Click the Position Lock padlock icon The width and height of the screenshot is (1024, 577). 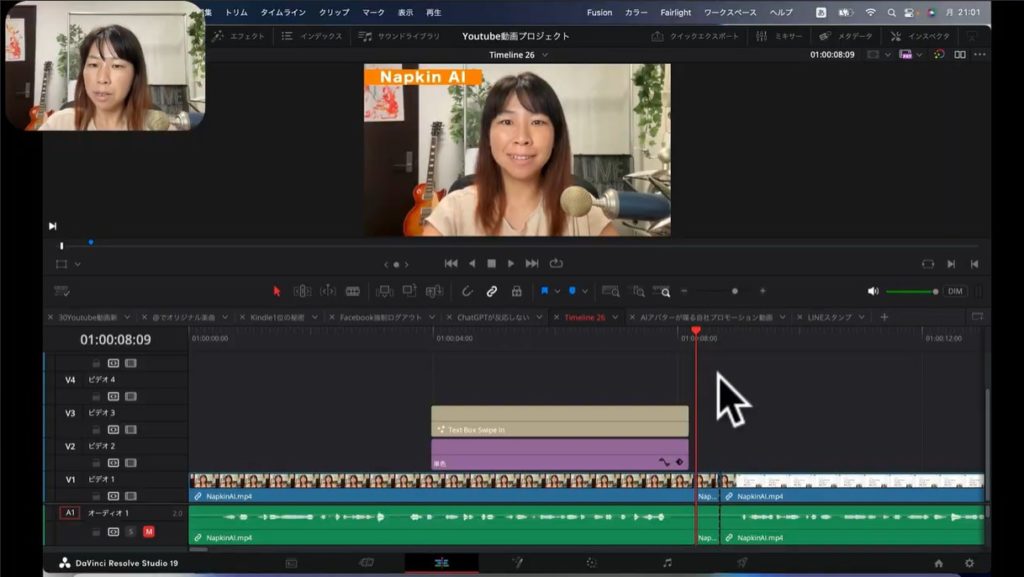[516, 291]
